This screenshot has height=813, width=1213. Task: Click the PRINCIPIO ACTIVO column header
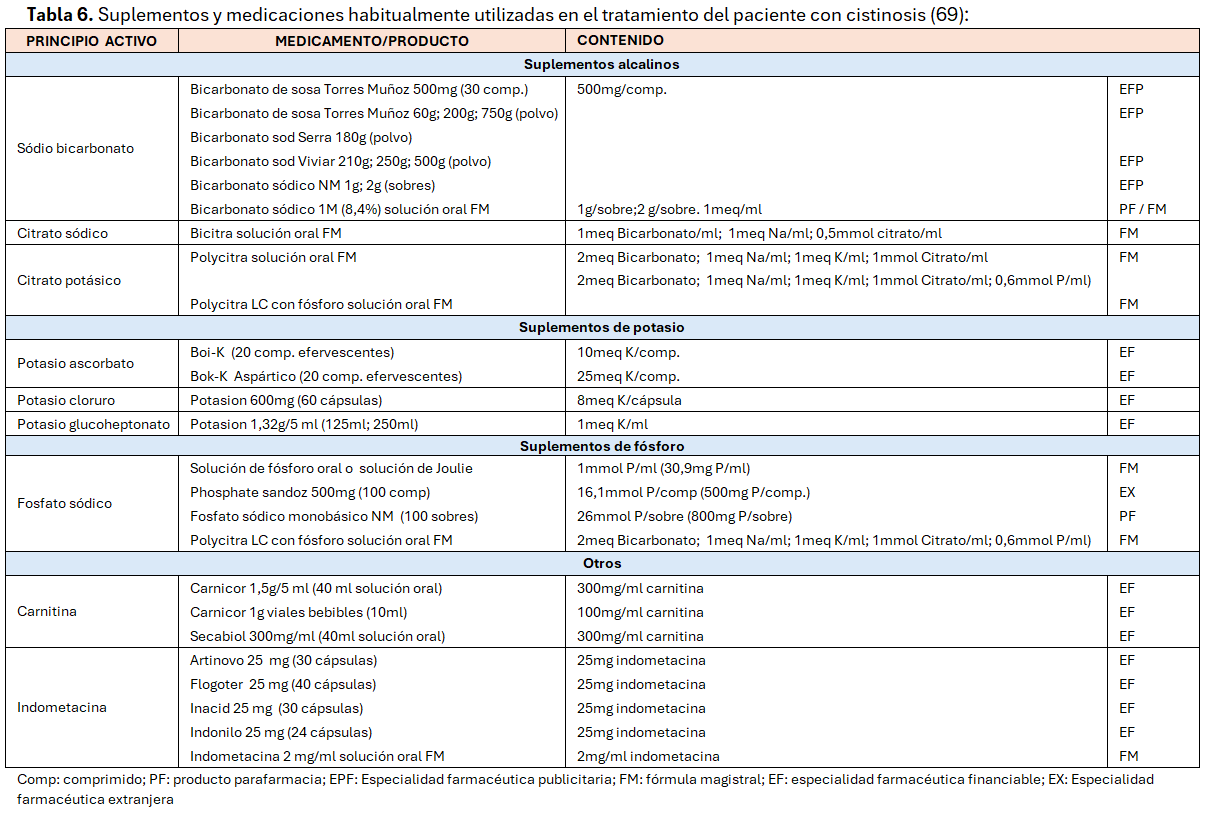[x=92, y=41]
